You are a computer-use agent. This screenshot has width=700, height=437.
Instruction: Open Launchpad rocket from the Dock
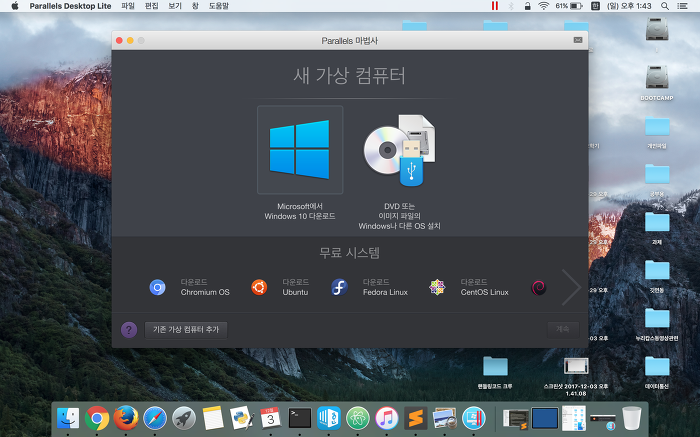[183, 419]
